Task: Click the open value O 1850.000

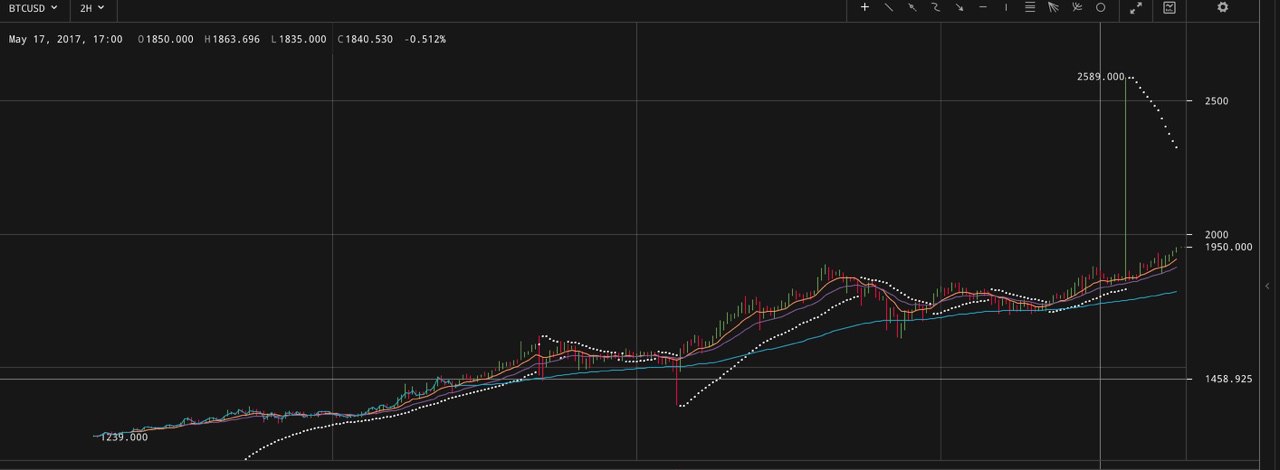Action: click(x=166, y=39)
